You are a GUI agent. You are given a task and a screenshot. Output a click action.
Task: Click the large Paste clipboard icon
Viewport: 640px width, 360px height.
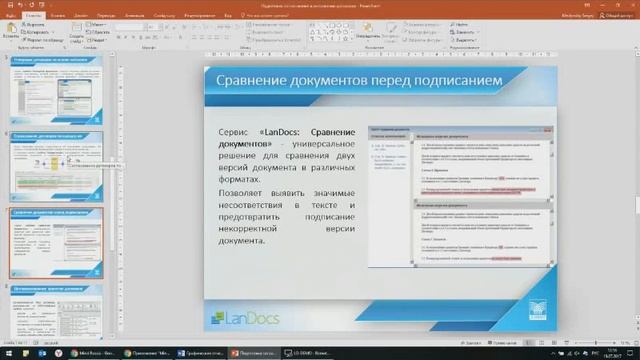pos(11,28)
